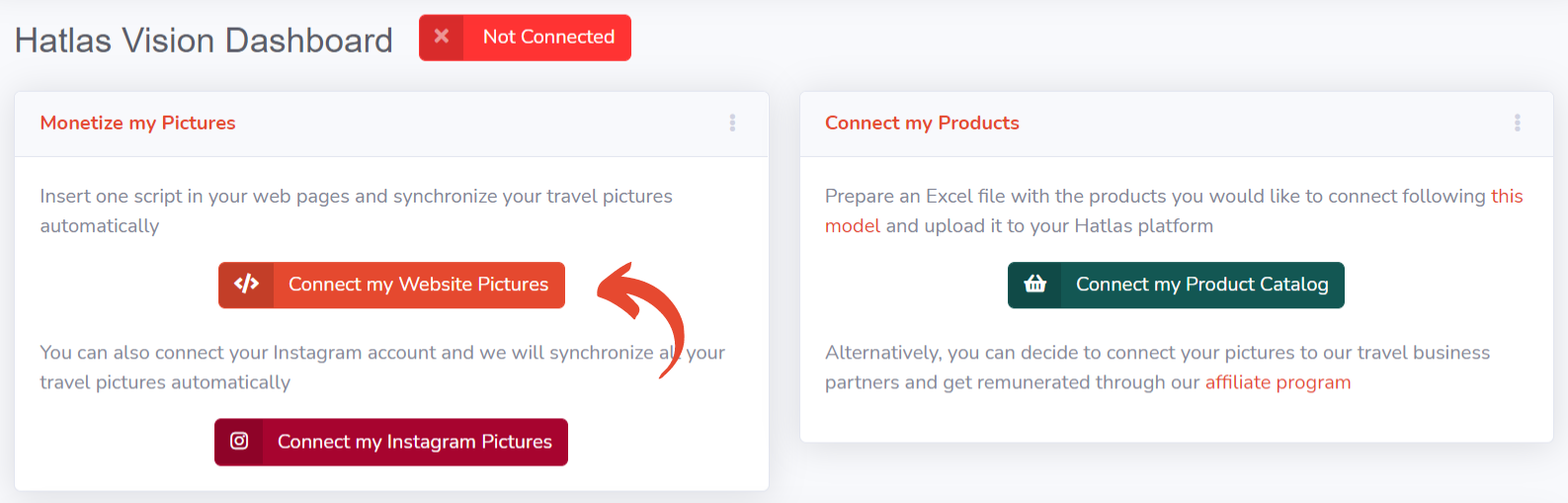The height and width of the screenshot is (503, 1568).
Task: Select the Connect my Products card header
Action: pyautogui.click(x=1177, y=124)
